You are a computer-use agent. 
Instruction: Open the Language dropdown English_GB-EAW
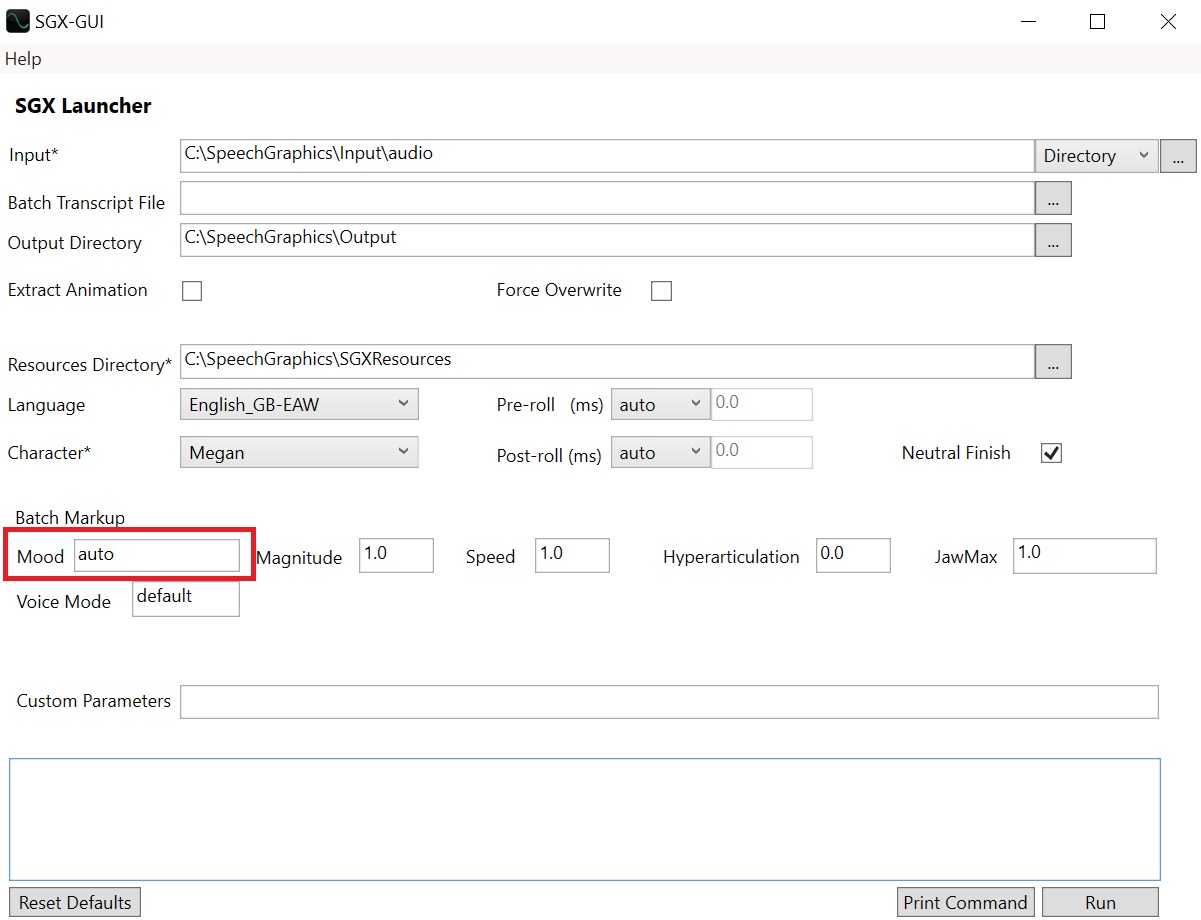click(298, 404)
